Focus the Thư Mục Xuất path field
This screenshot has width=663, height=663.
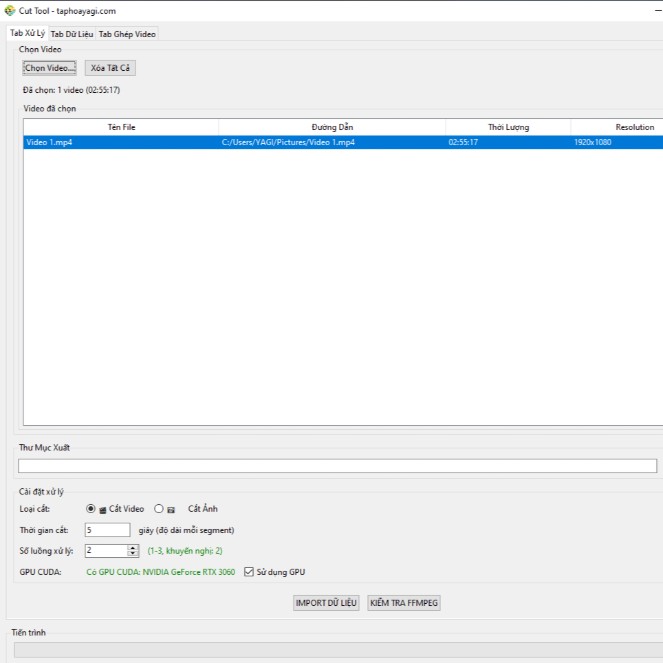[x=337, y=466]
